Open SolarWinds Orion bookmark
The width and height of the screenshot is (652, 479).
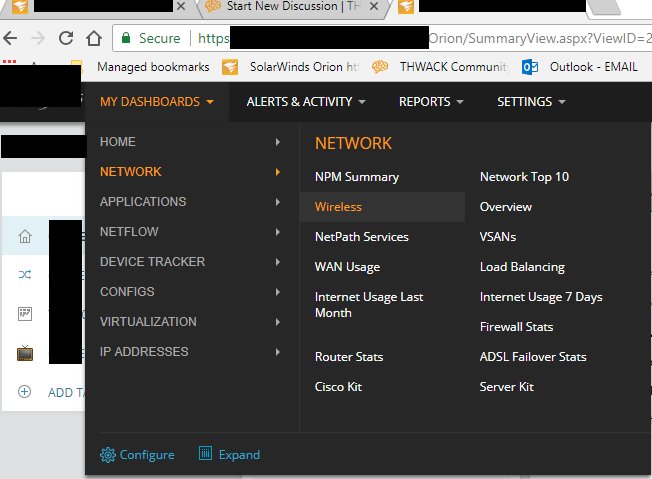[x=289, y=67]
